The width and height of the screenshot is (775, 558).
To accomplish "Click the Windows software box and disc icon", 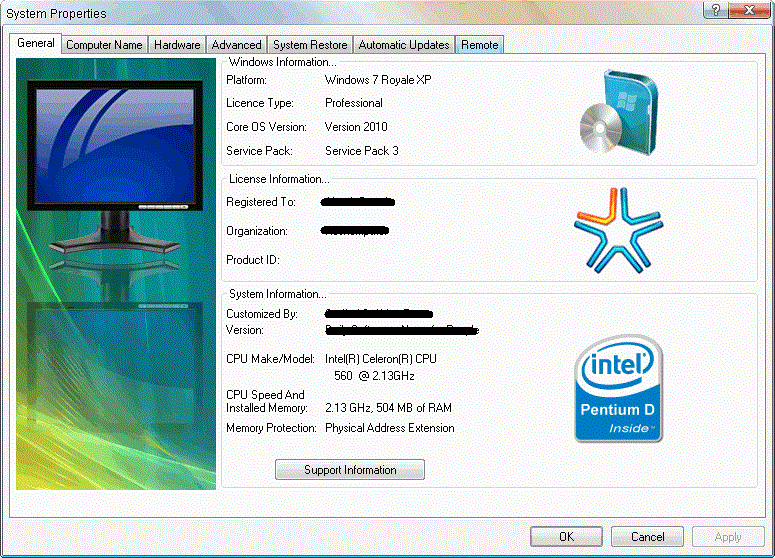I will tap(619, 113).
